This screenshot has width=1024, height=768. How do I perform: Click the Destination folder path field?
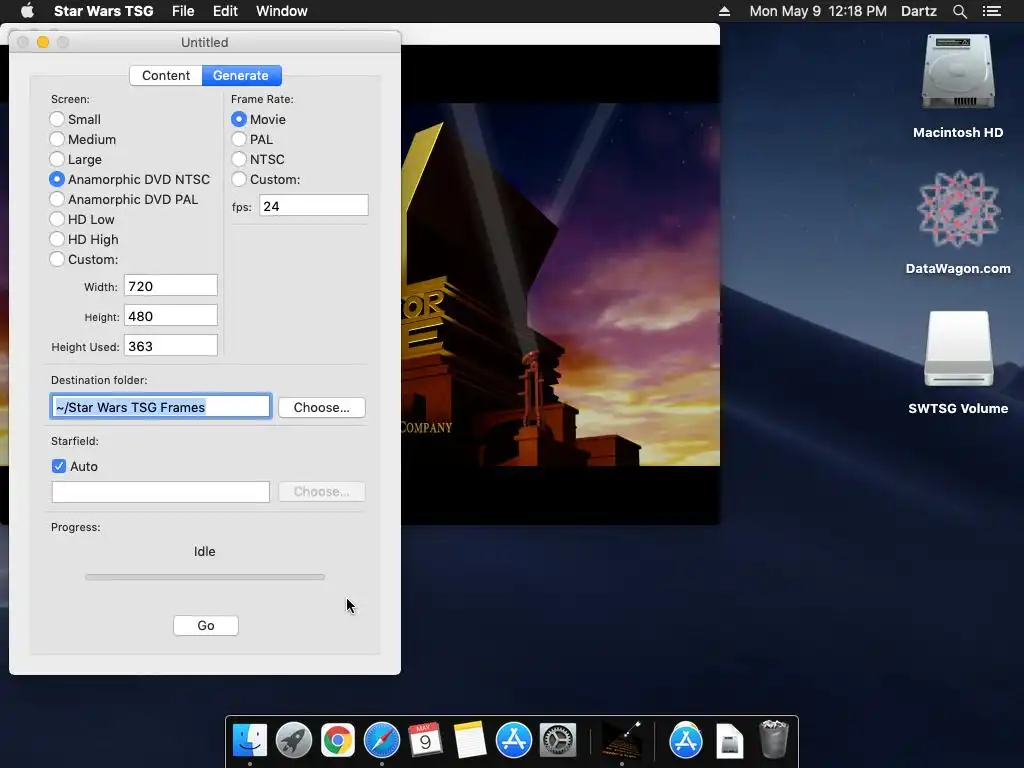[161, 406]
